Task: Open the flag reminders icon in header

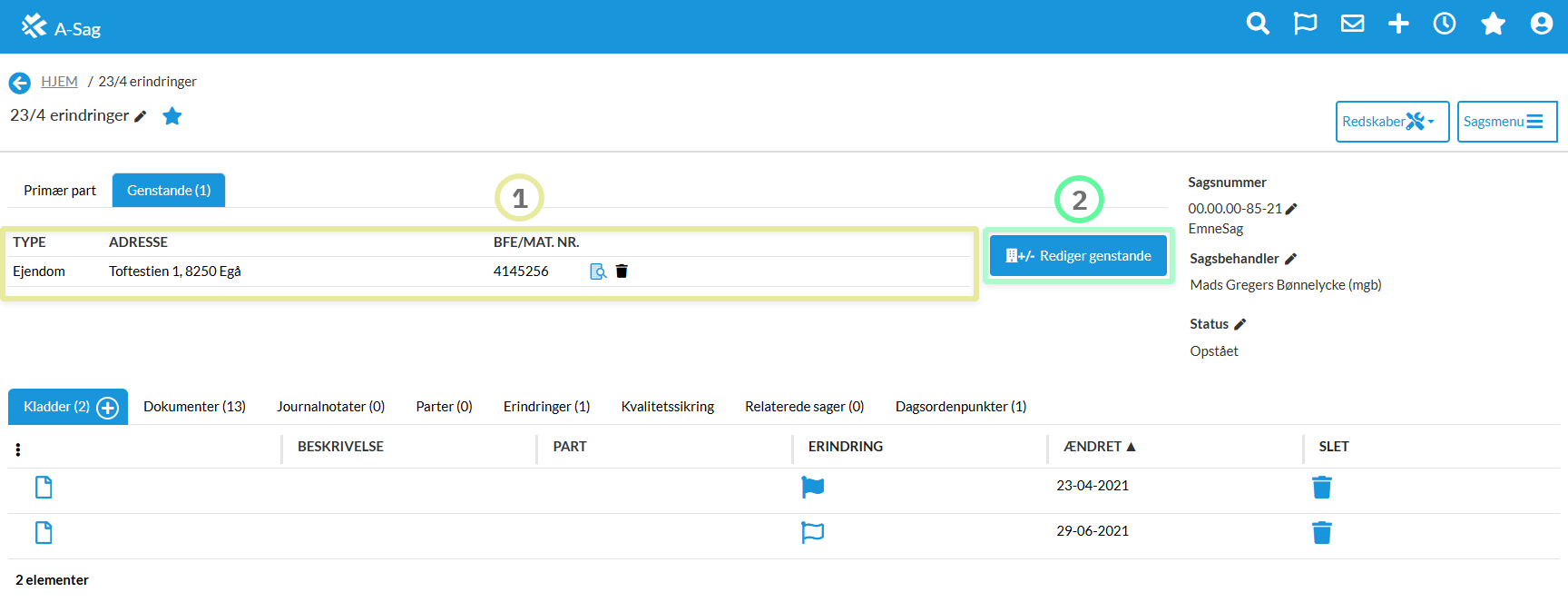Action: pos(1305,24)
